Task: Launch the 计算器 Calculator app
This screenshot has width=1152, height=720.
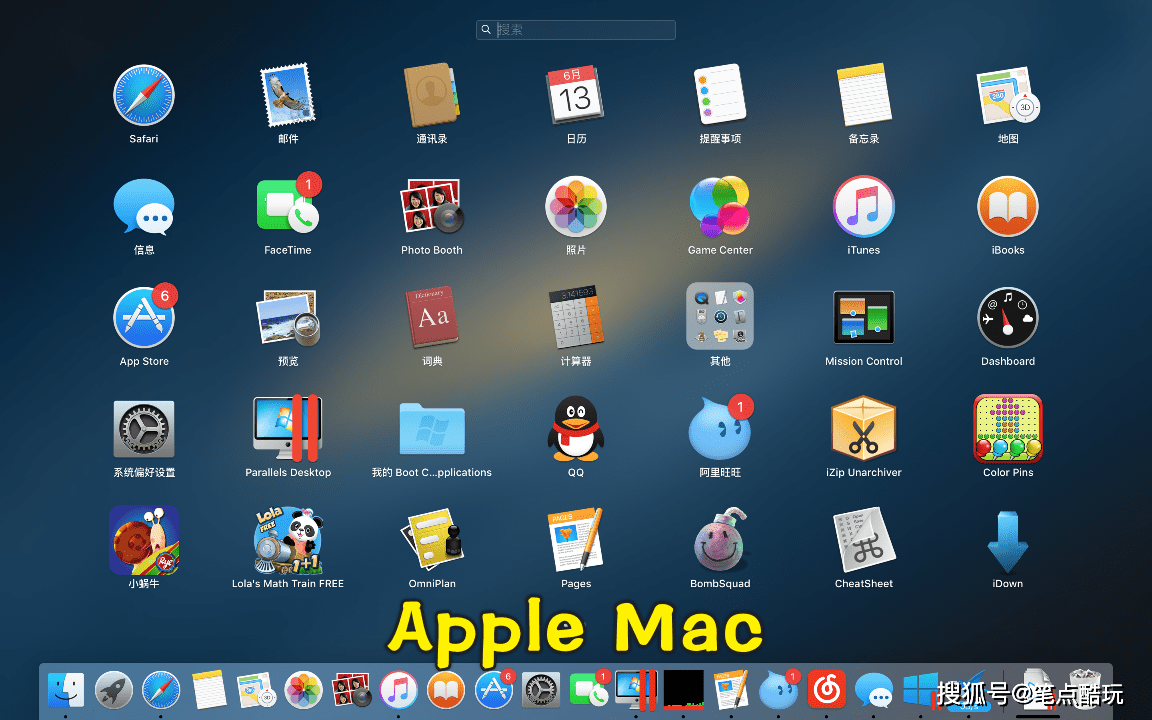Action: point(576,316)
